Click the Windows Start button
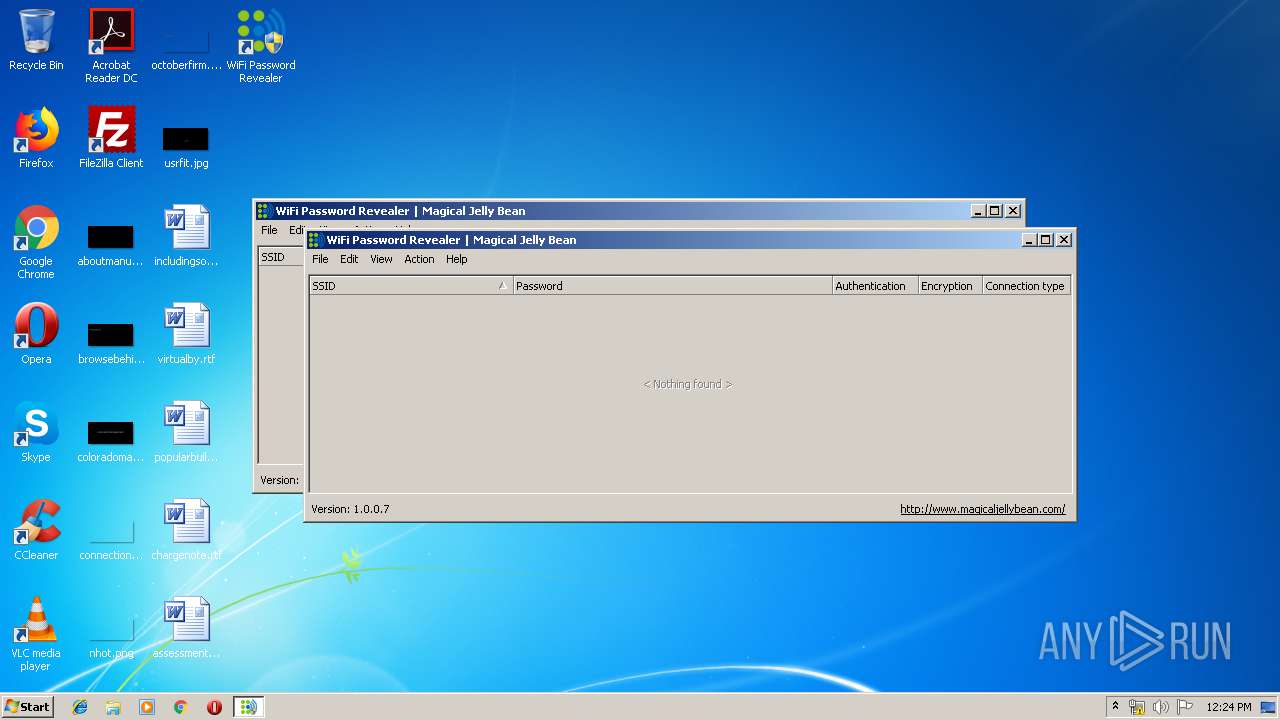Image resolution: width=1280 pixels, height=720 pixels. [28, 707]
